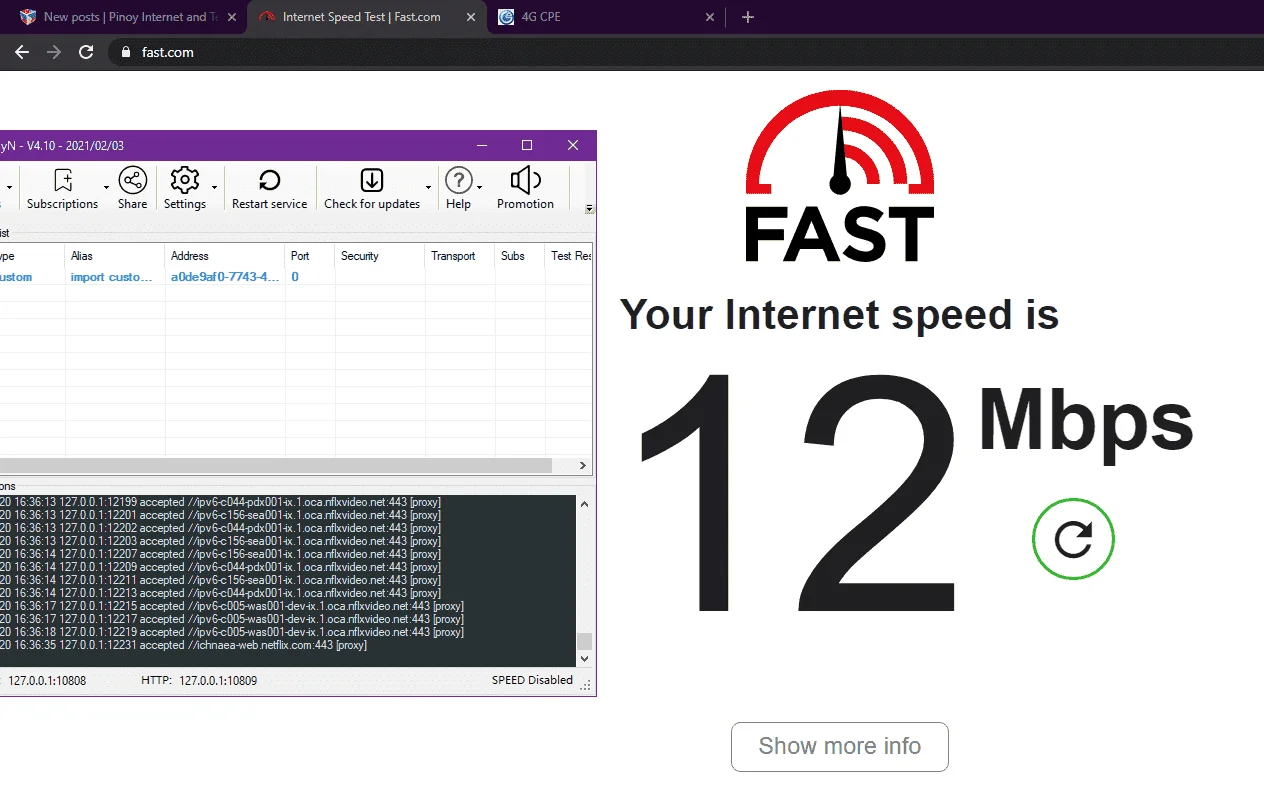Click Restart service in v2rayN
1264x799 pixels.
point(269,189)
